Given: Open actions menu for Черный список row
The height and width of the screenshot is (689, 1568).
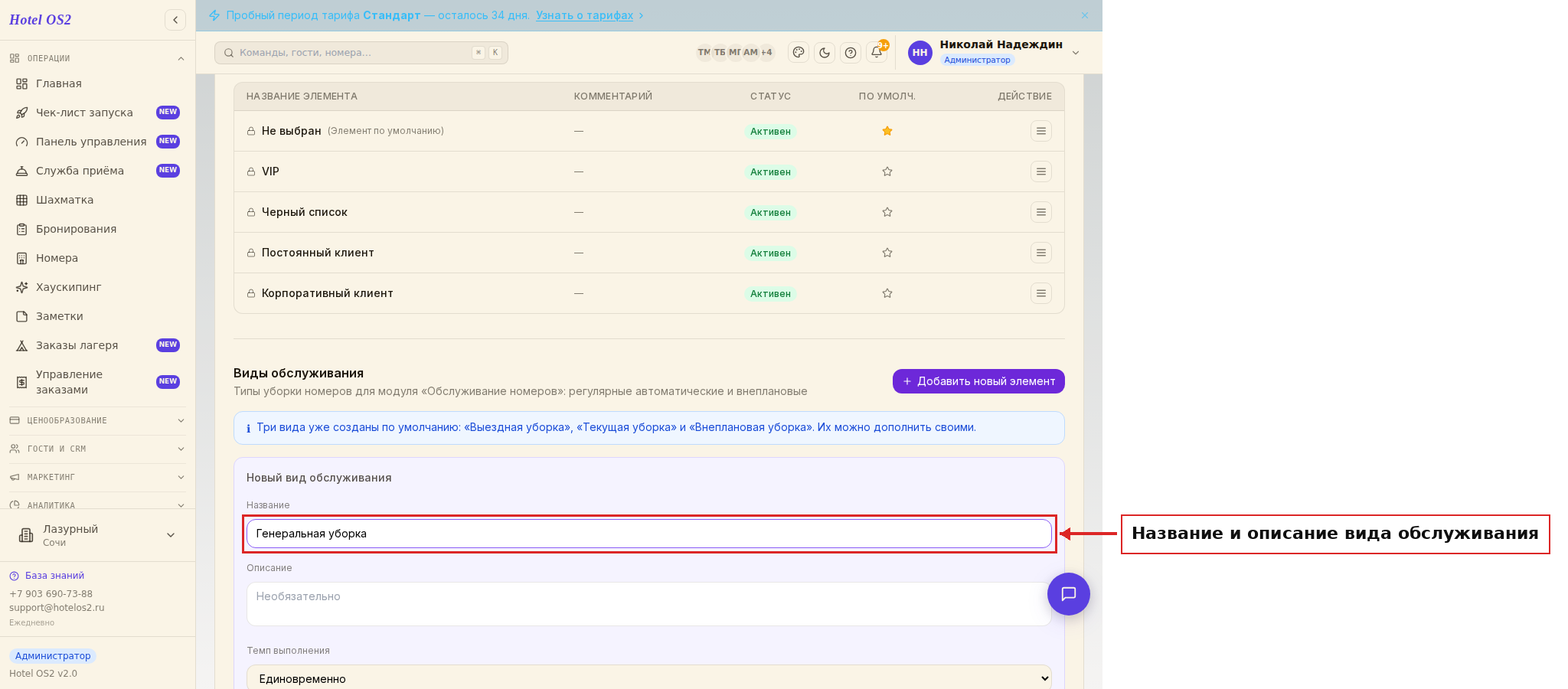Looking at the screenshot, I should [1041, 212].
